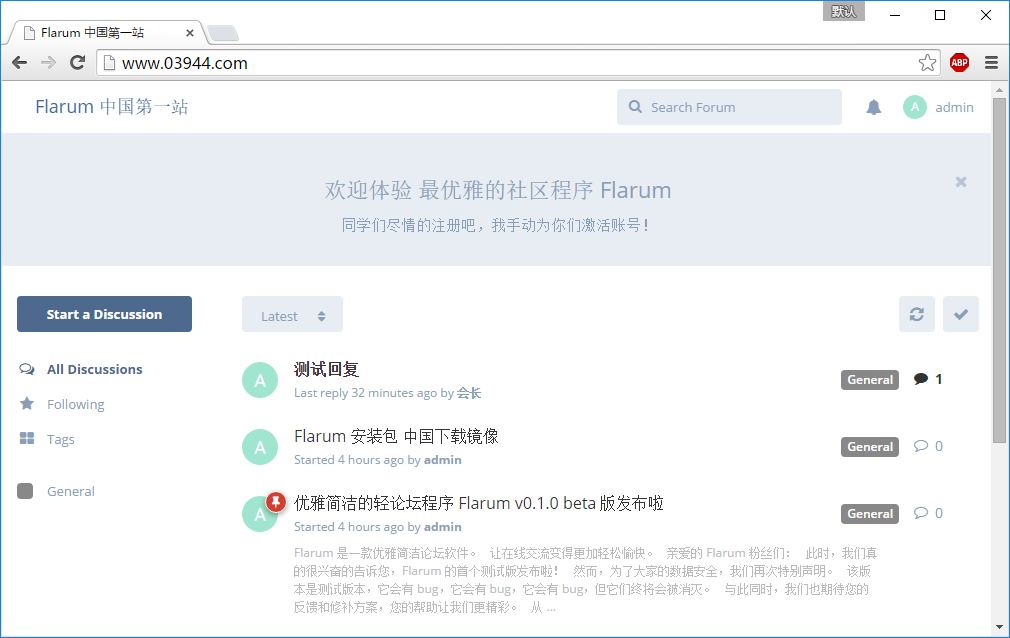
Task: Select General tag in sidebar
Action: pos(70,491)
